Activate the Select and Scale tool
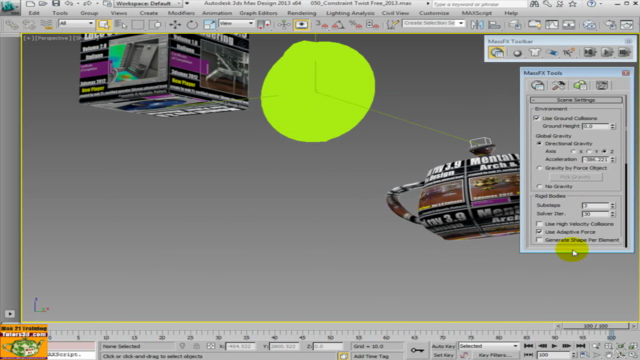The width and height of the screenshot is (640, 360). click(x=209, y=24)
